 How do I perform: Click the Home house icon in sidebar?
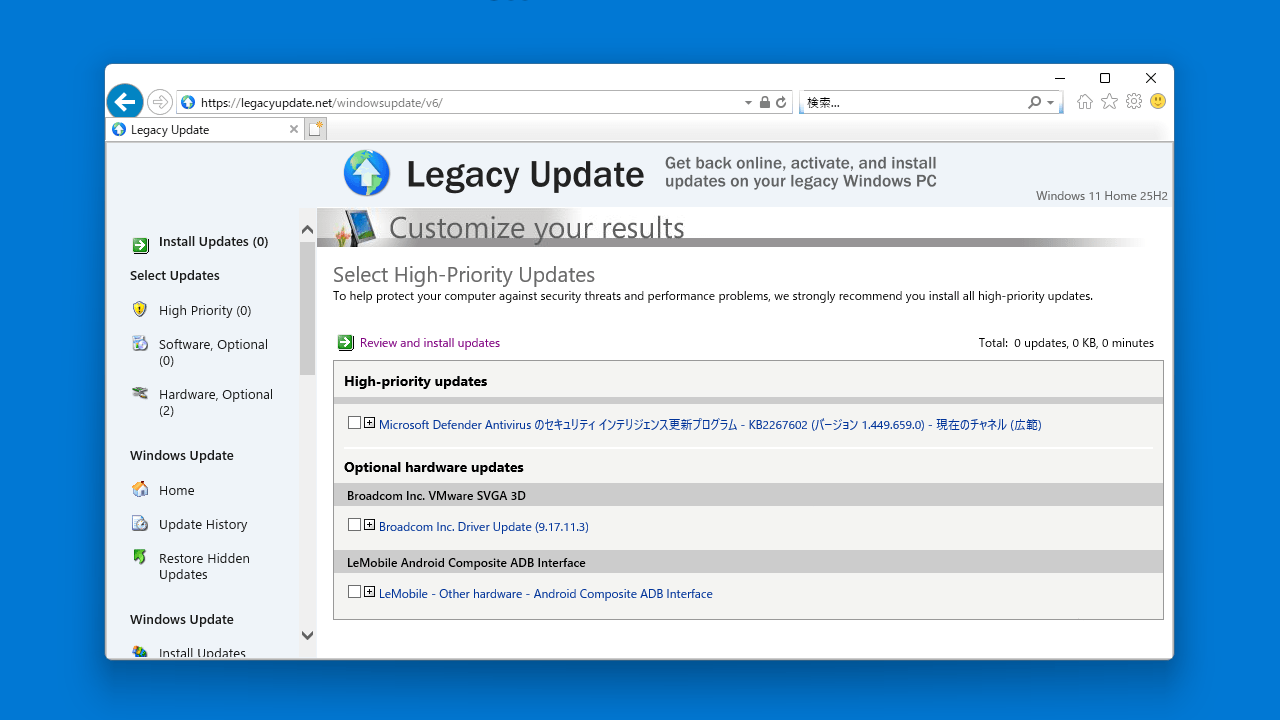coord(140,489)
